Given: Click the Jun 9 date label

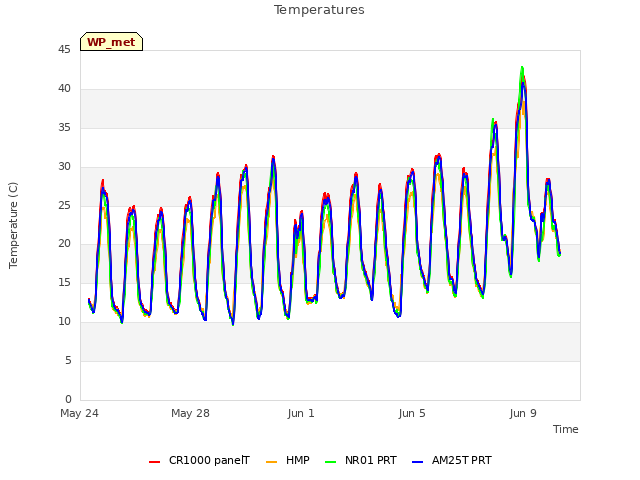Looking at the screenshot, I should pyautogui.click(x=523, y=413).
